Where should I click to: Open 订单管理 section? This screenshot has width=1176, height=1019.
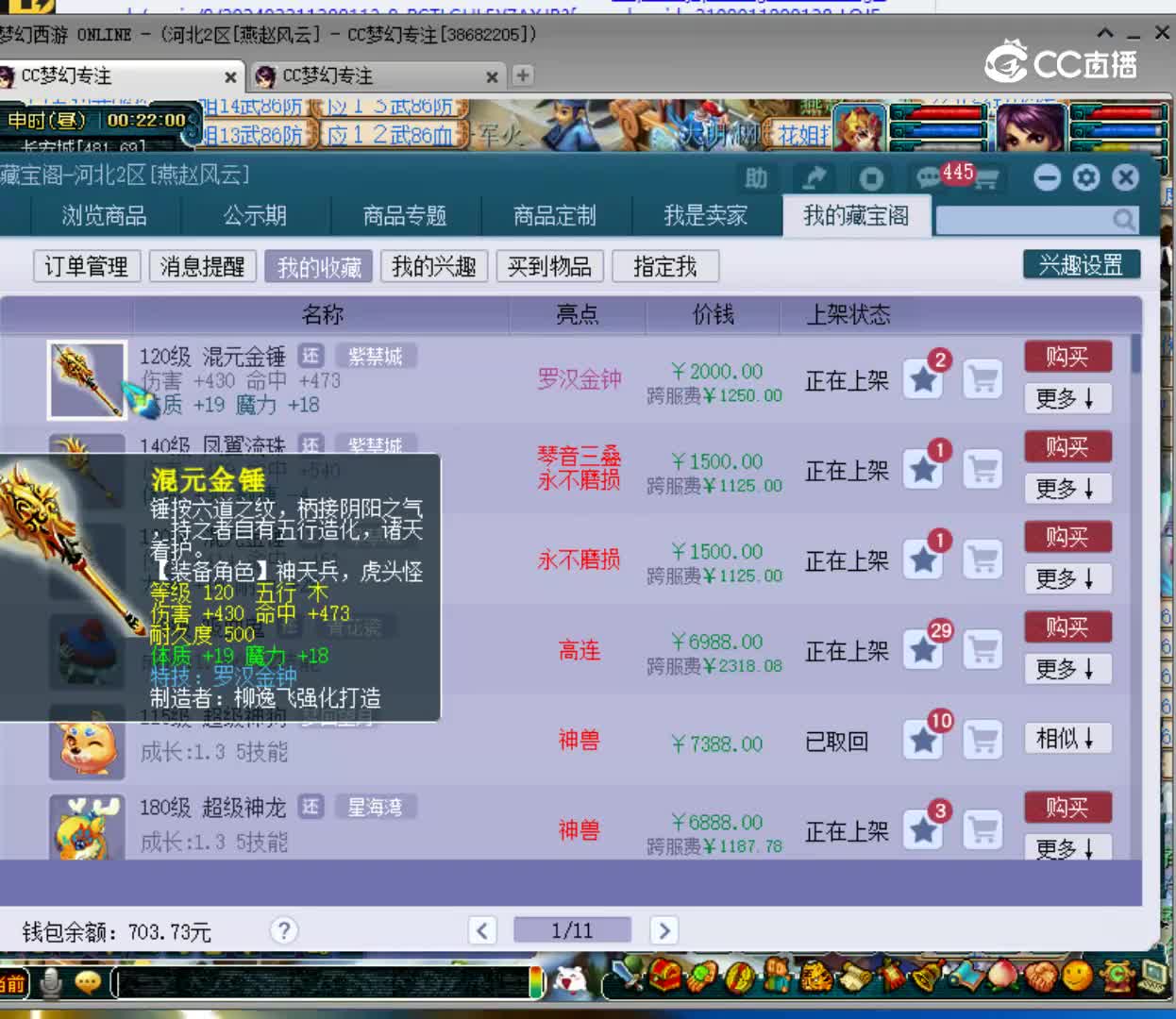coord(87,267)
